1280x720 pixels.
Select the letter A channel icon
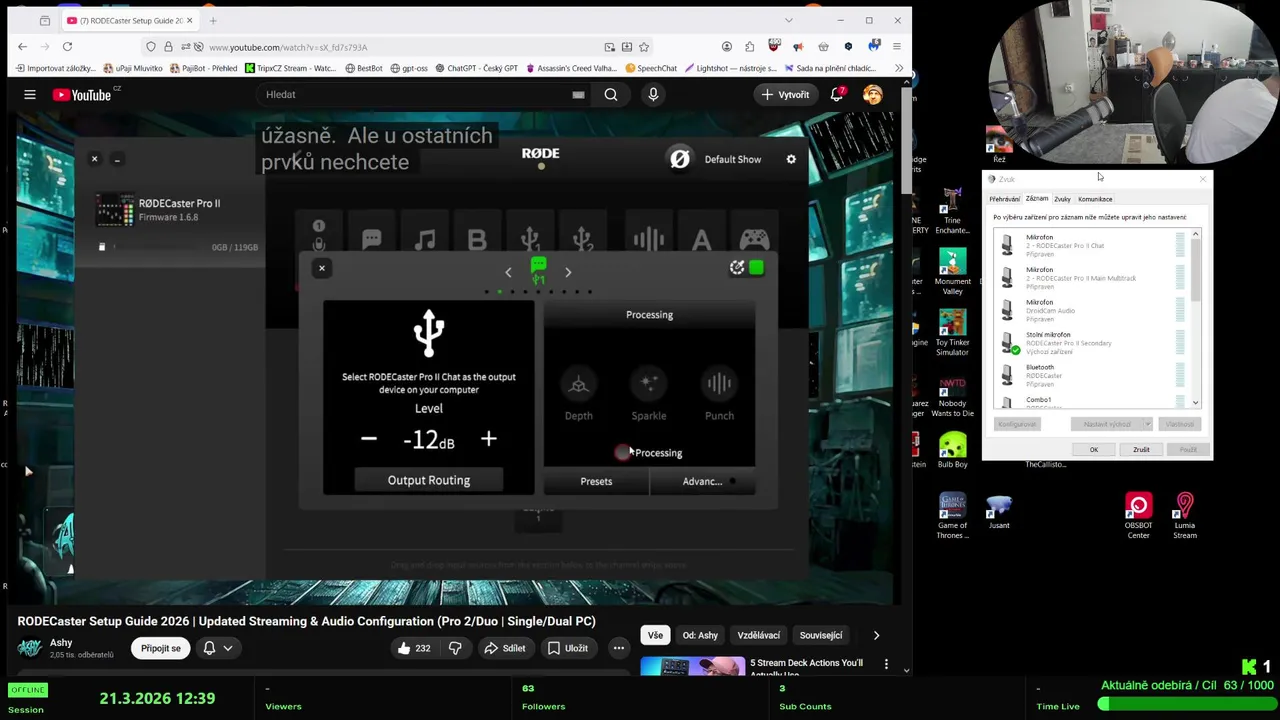pyautogui.click(x=701, y=239)
